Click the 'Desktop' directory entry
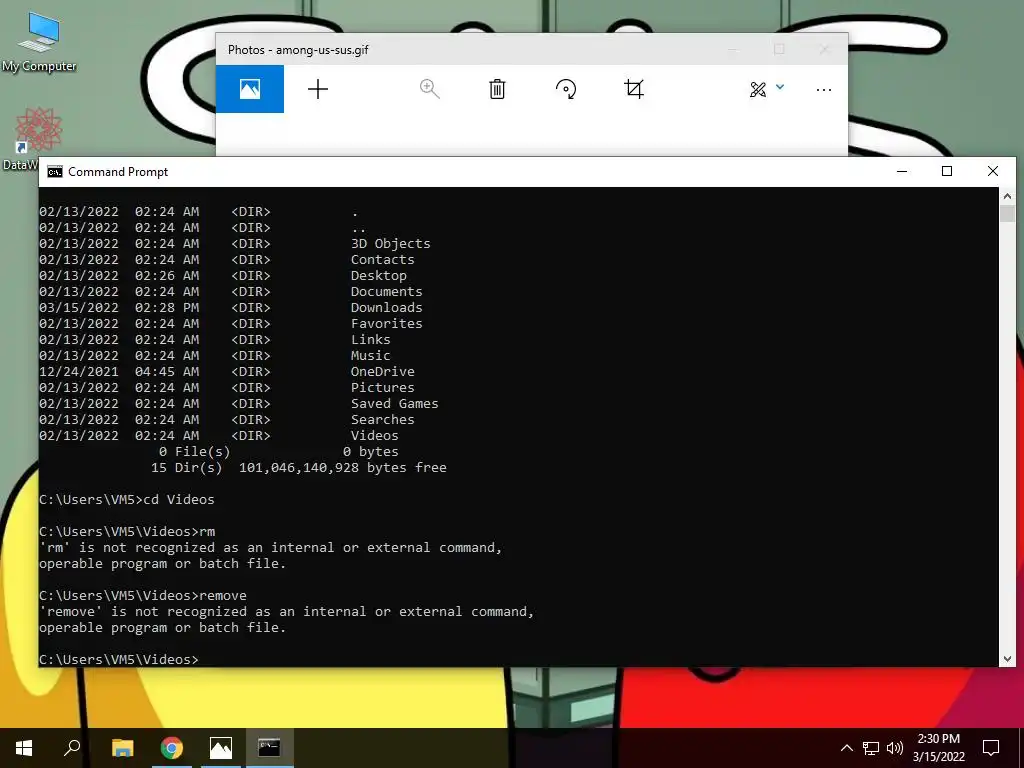 click(379, 276)
